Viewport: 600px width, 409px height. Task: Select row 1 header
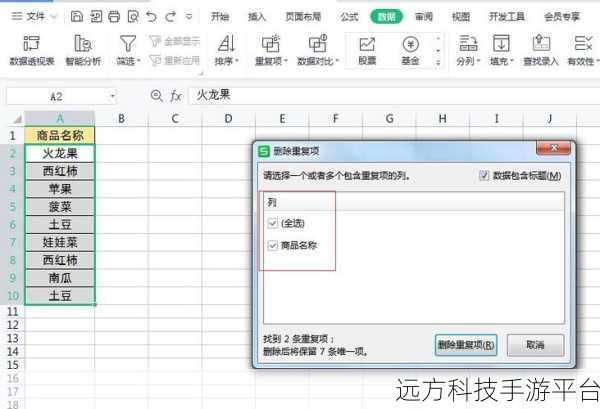click(12, 135)
